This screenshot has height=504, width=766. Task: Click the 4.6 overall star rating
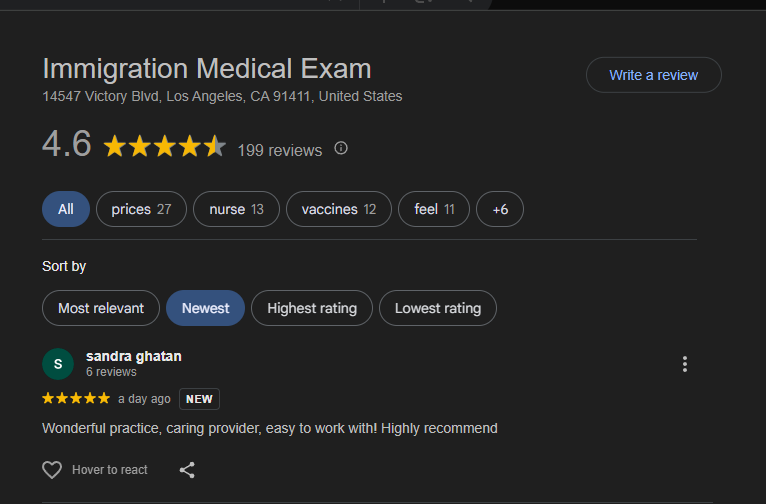165,147
